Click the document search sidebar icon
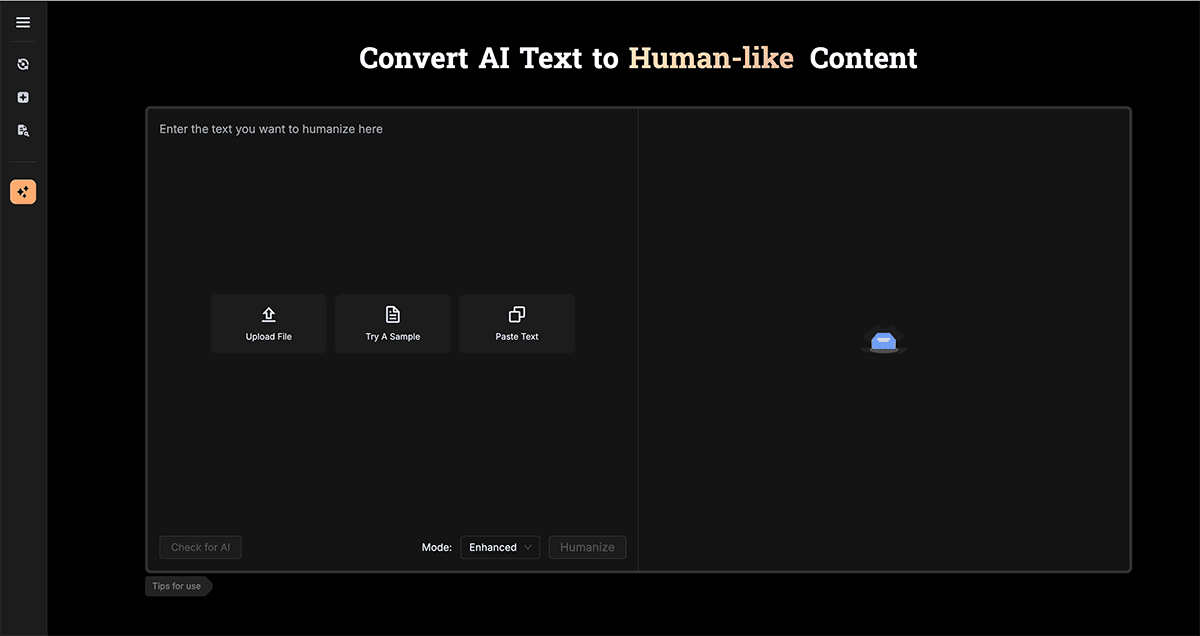Viewport: 1200px width, 636px height. [23, 130]
